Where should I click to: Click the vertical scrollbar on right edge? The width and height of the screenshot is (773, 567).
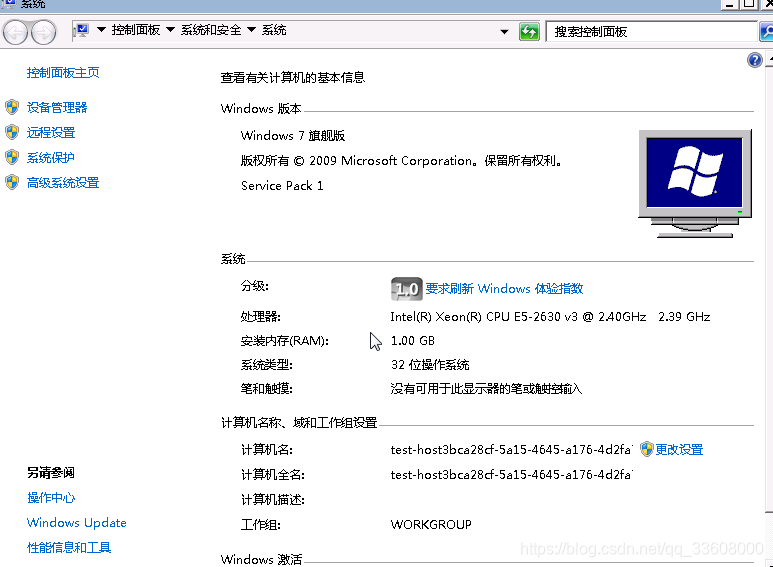pos(769,306)
